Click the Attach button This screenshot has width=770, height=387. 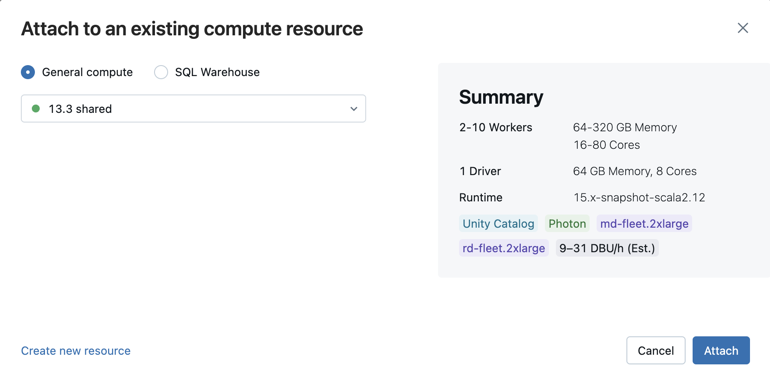click(721, 351)
